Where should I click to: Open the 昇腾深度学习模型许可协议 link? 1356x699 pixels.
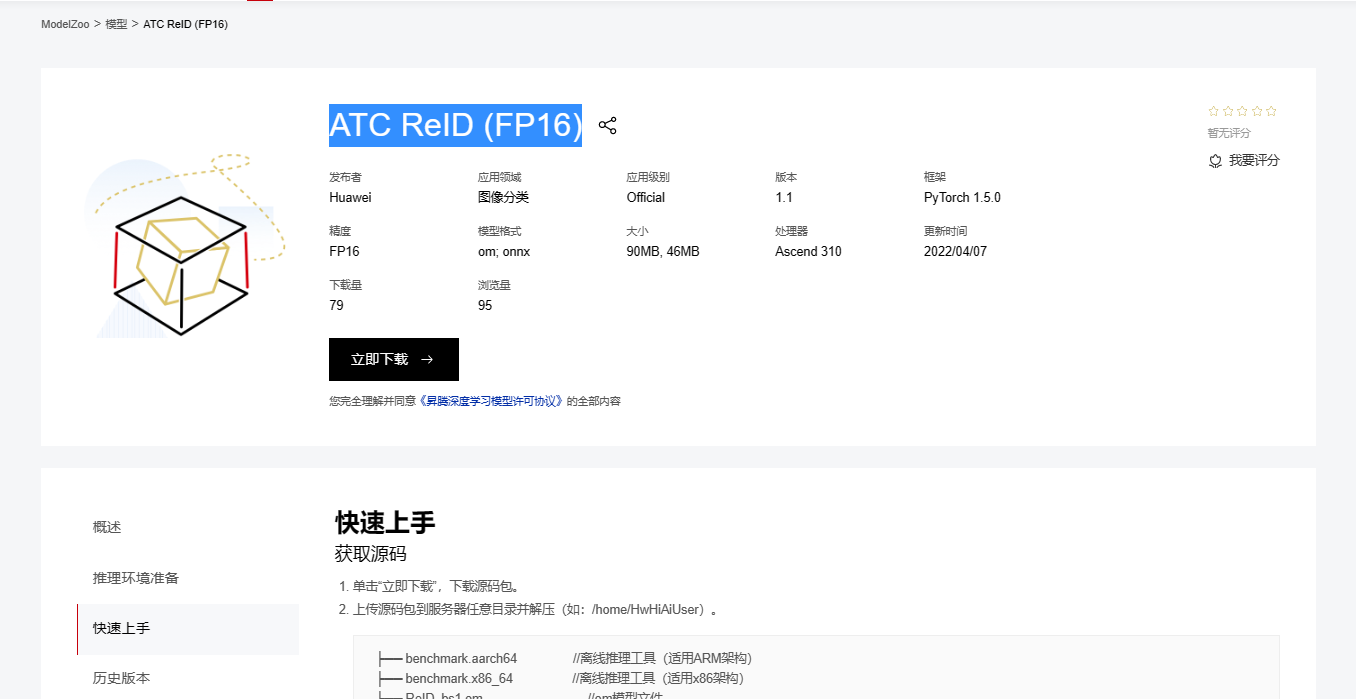(x=491, y=401)
